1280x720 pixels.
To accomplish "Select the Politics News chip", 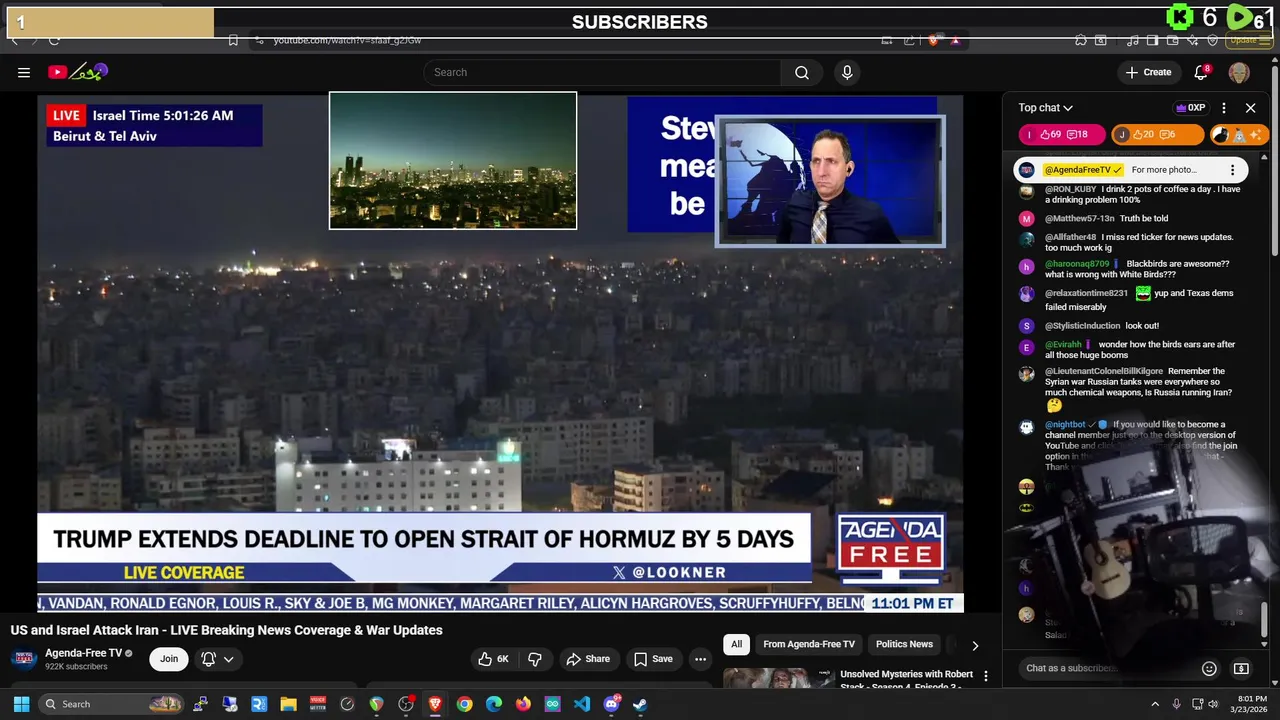I will 904,645.
